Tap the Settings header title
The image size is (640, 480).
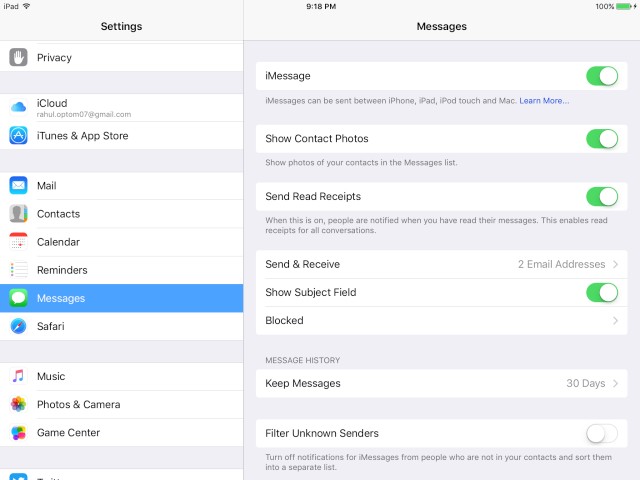[121, 26]
